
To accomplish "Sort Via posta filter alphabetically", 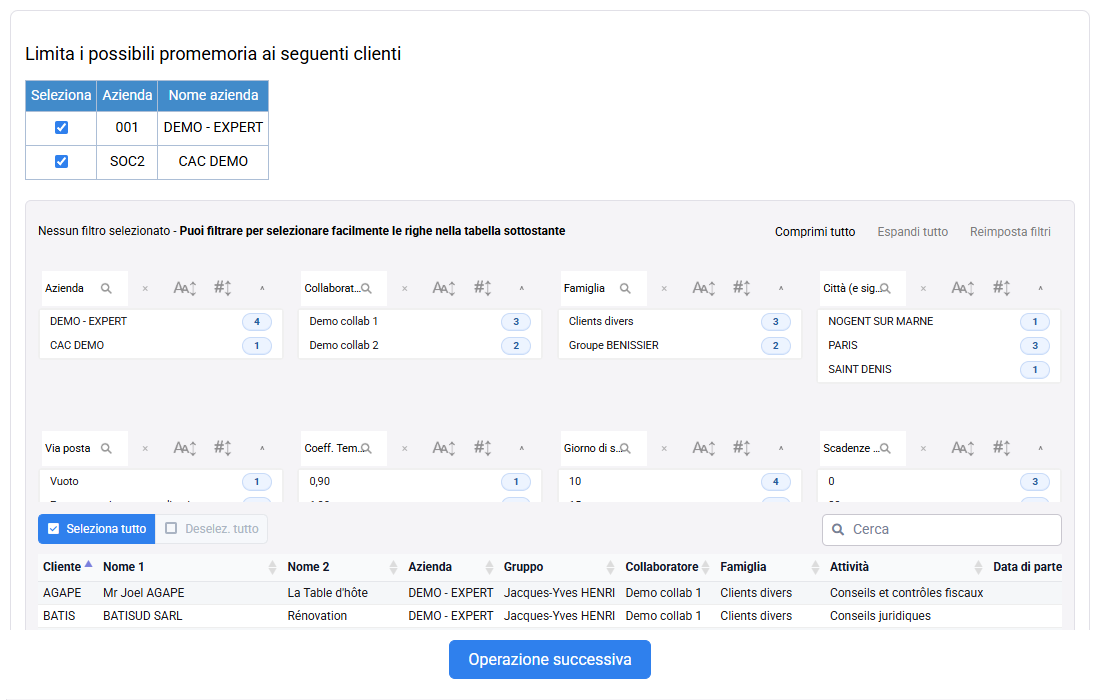I will (185, 448).
